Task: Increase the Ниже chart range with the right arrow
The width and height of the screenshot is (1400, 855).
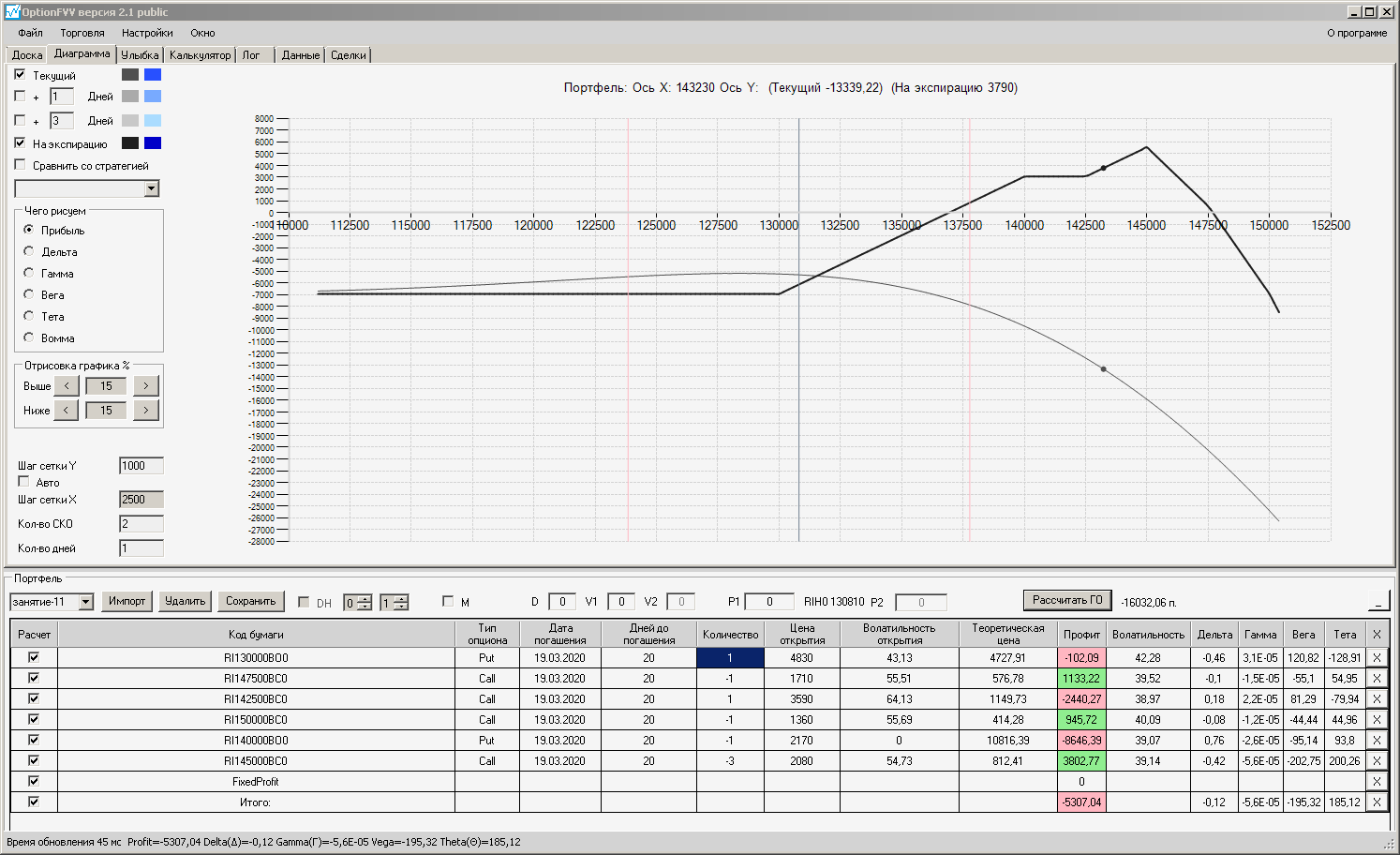Action: [146, 410]
